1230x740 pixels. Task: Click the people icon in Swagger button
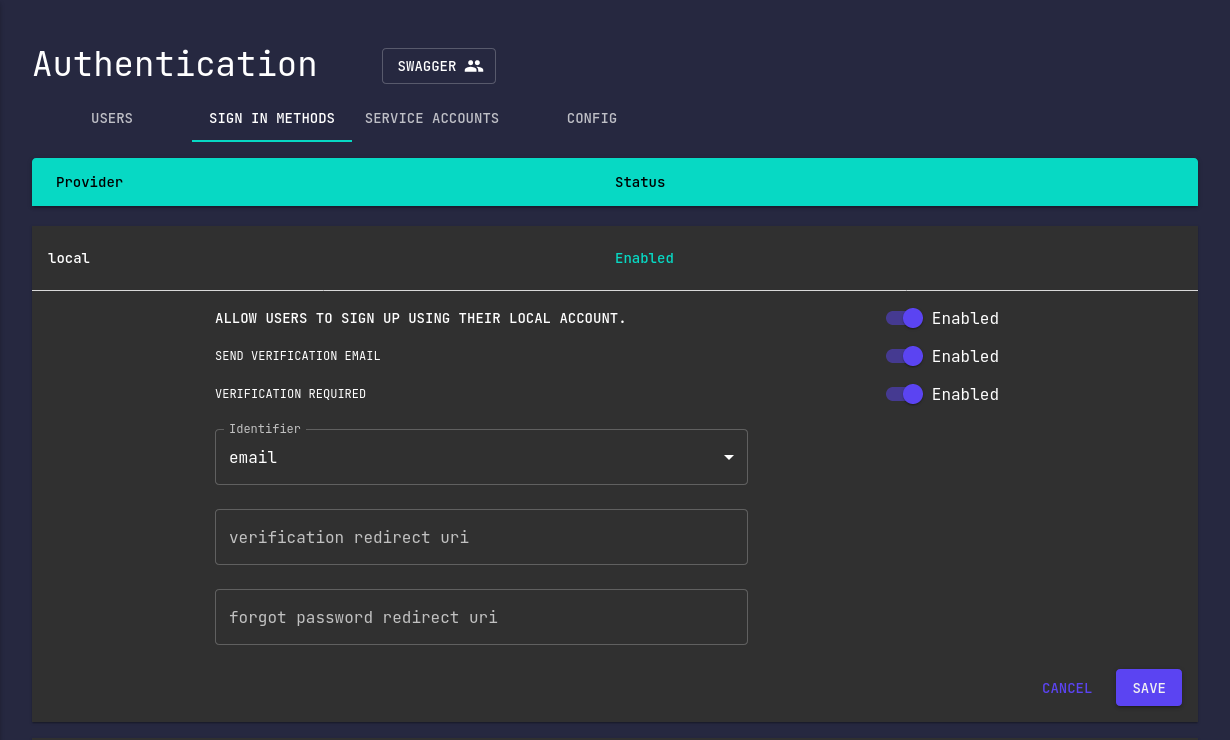pyautogui.click(x=474, y=66)
